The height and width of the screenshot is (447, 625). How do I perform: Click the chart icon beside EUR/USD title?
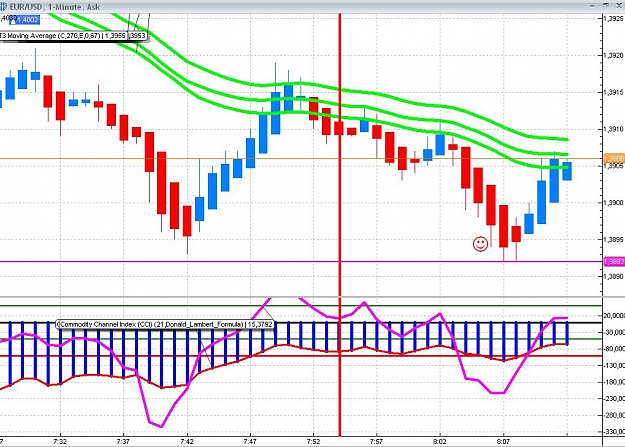click(x=3, y=6)
